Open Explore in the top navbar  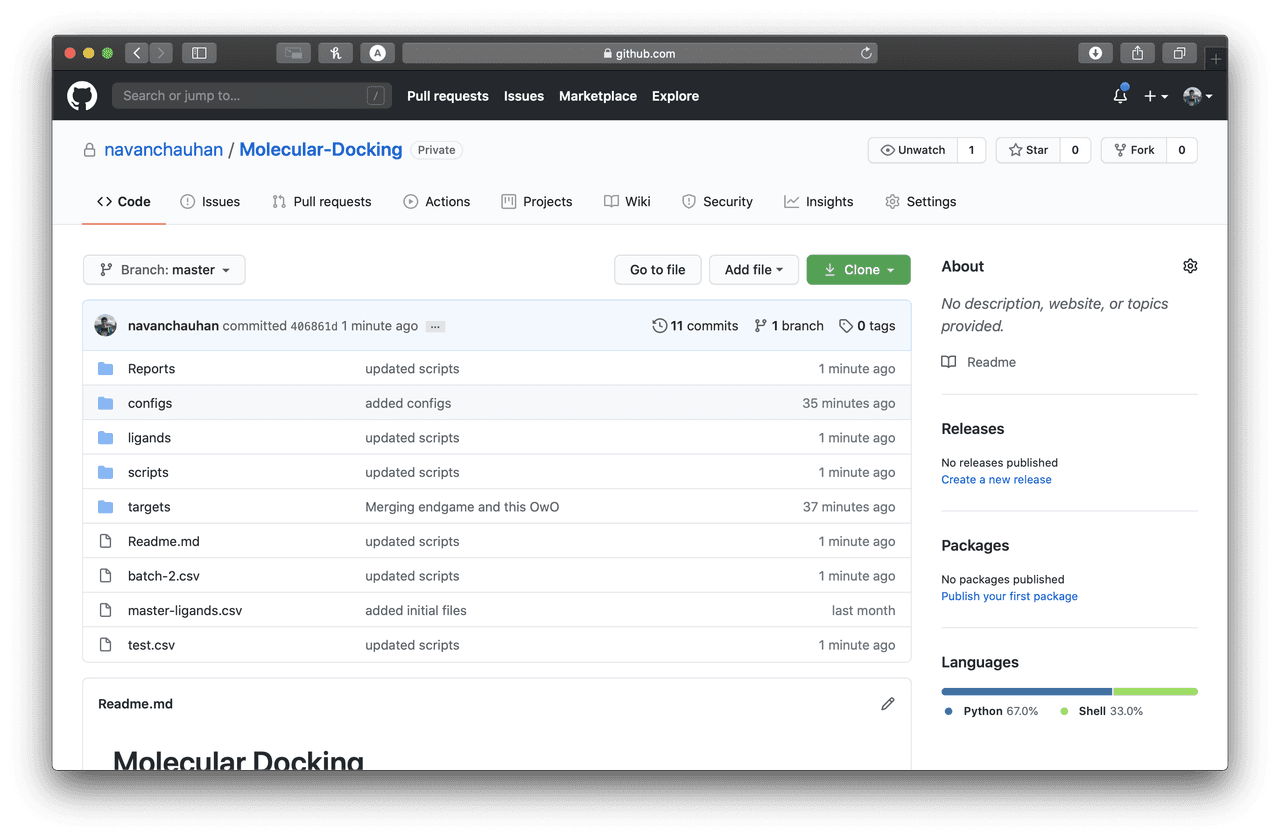coord(676,96)
